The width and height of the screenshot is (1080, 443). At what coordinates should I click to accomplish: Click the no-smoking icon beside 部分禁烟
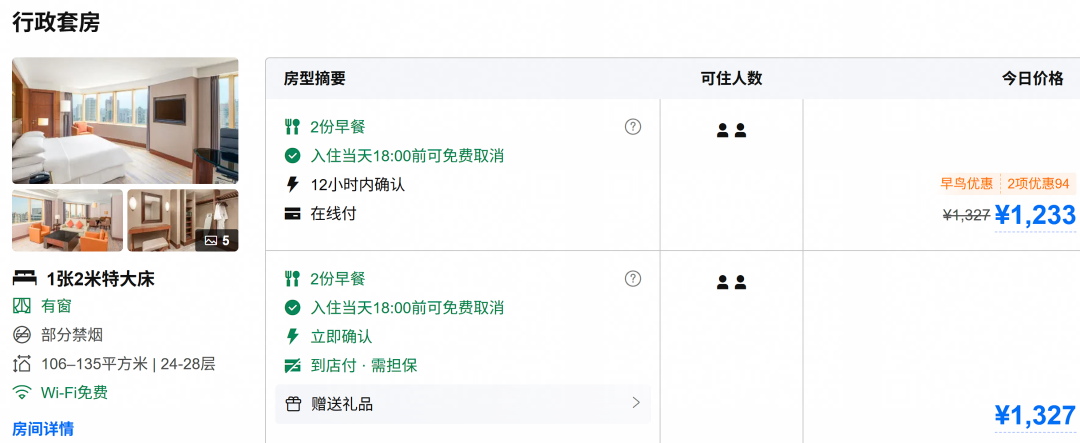pyautogui.click(x=22, y=336)
